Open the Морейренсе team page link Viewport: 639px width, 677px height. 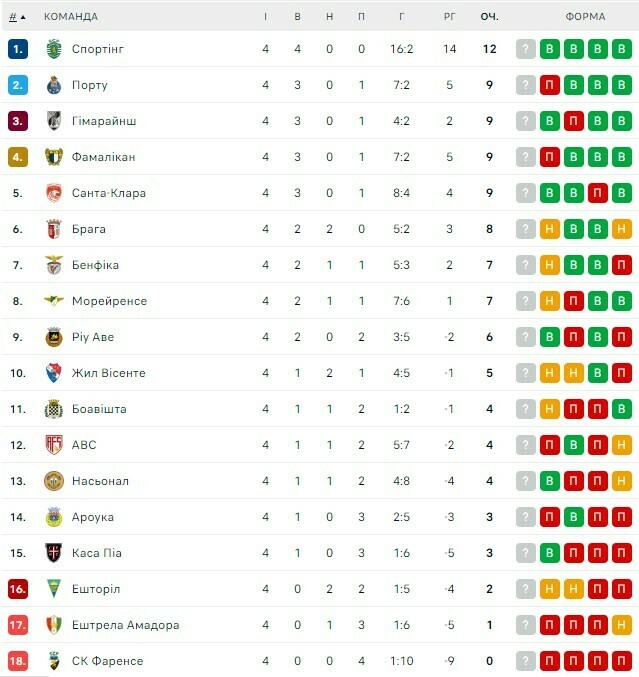pos(109,301)
